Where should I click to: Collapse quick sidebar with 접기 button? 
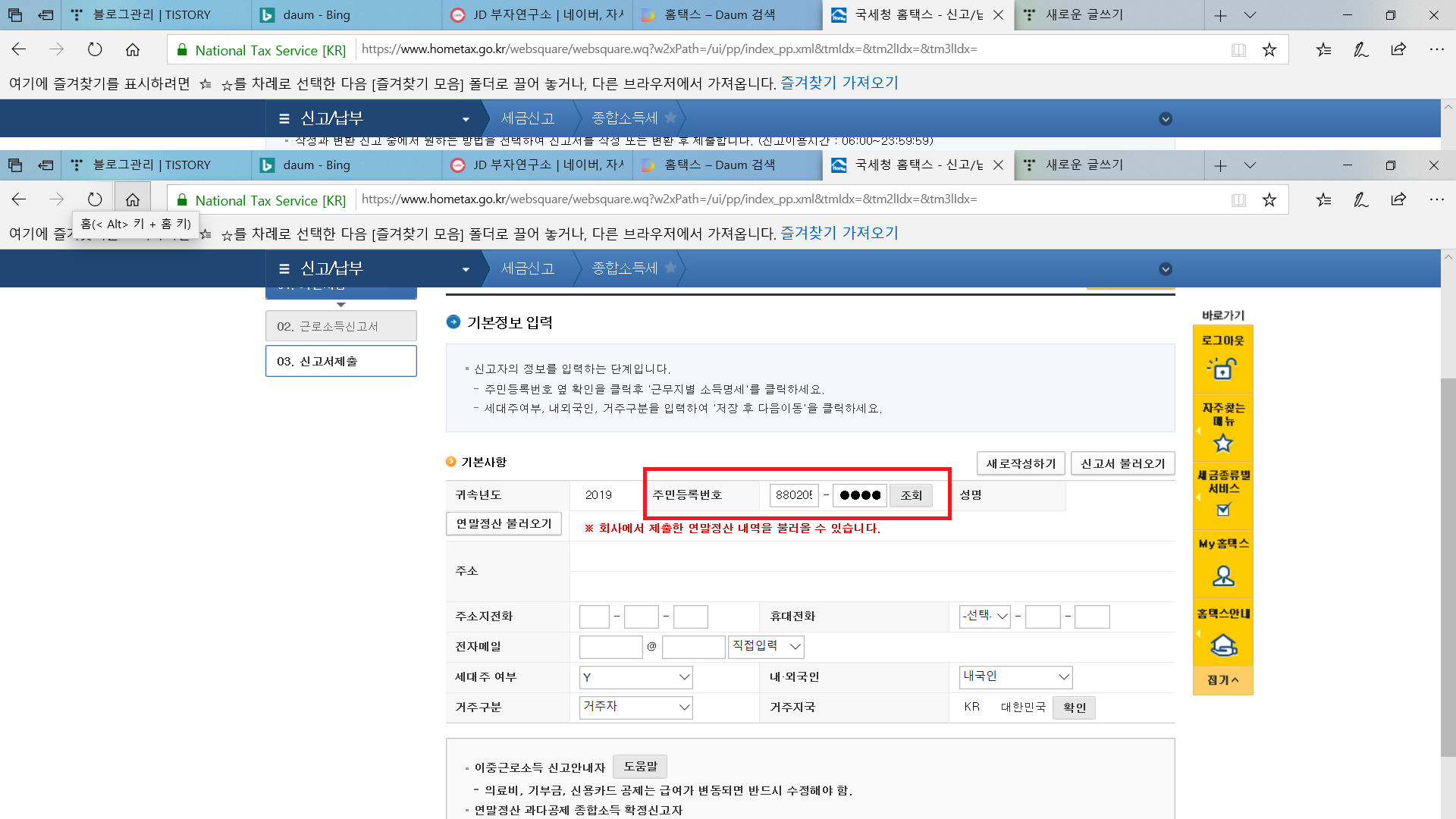(1222, 680)
